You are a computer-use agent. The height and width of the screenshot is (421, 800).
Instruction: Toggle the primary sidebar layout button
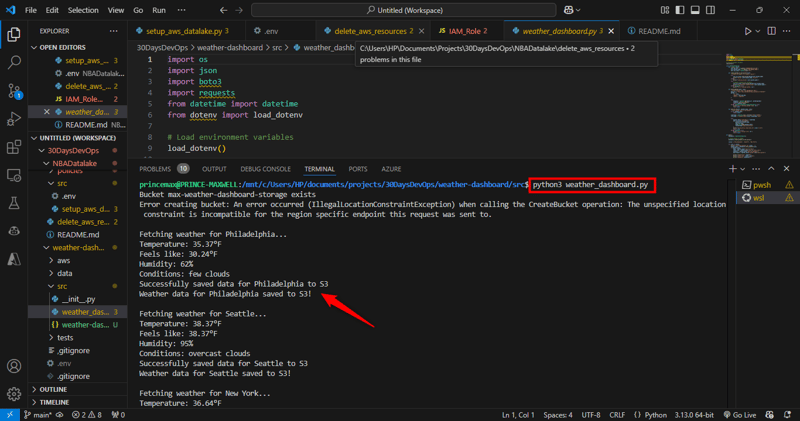click(x=681, y=10)
